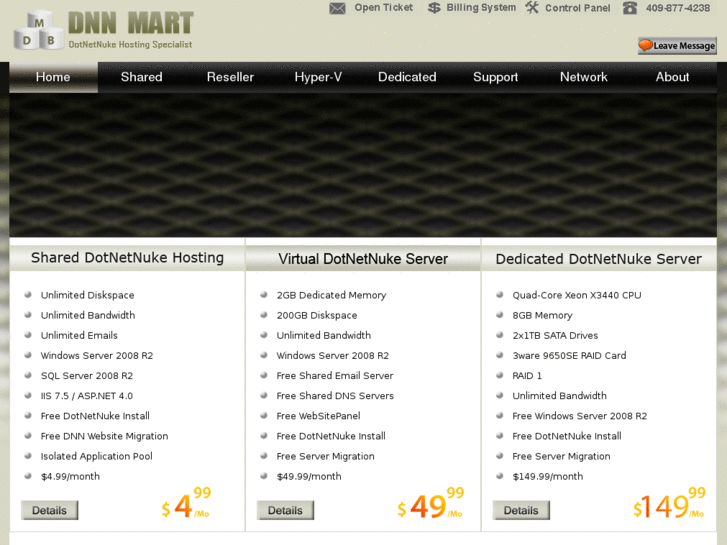
Task: Click the 8GB Memory text
Action: 542,316
